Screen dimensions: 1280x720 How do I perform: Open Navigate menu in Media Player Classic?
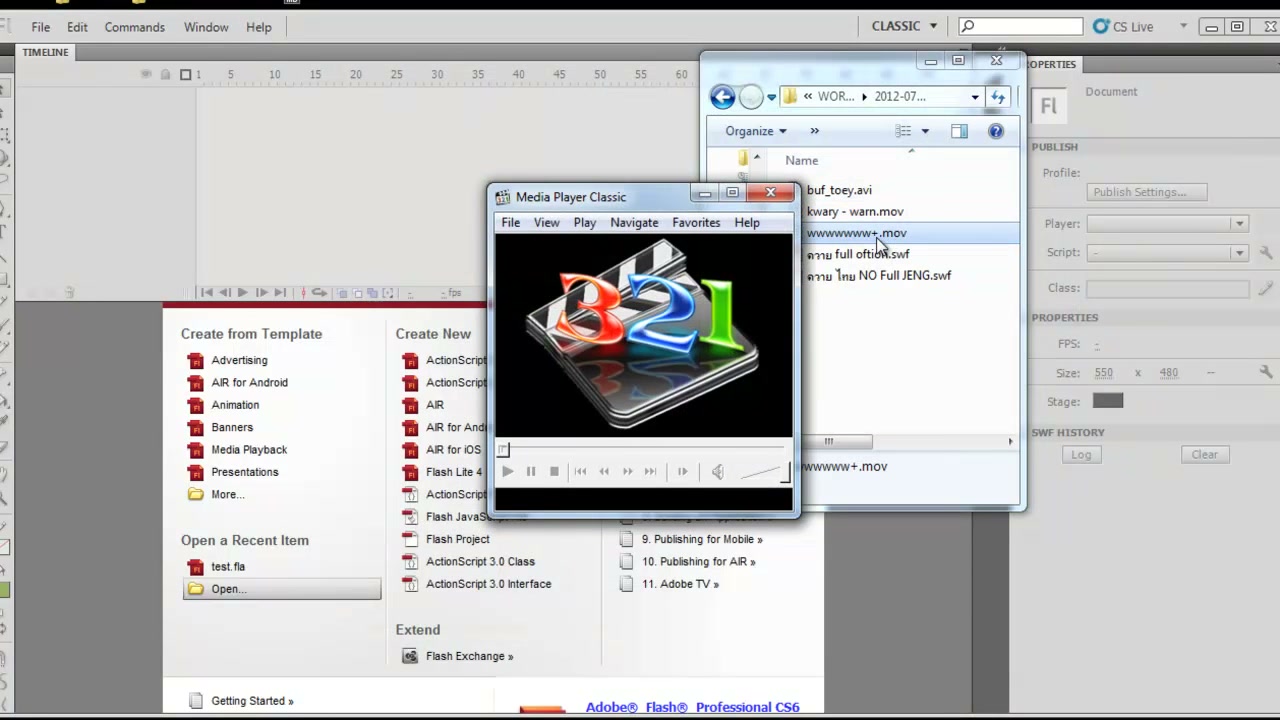coord(634,223)
